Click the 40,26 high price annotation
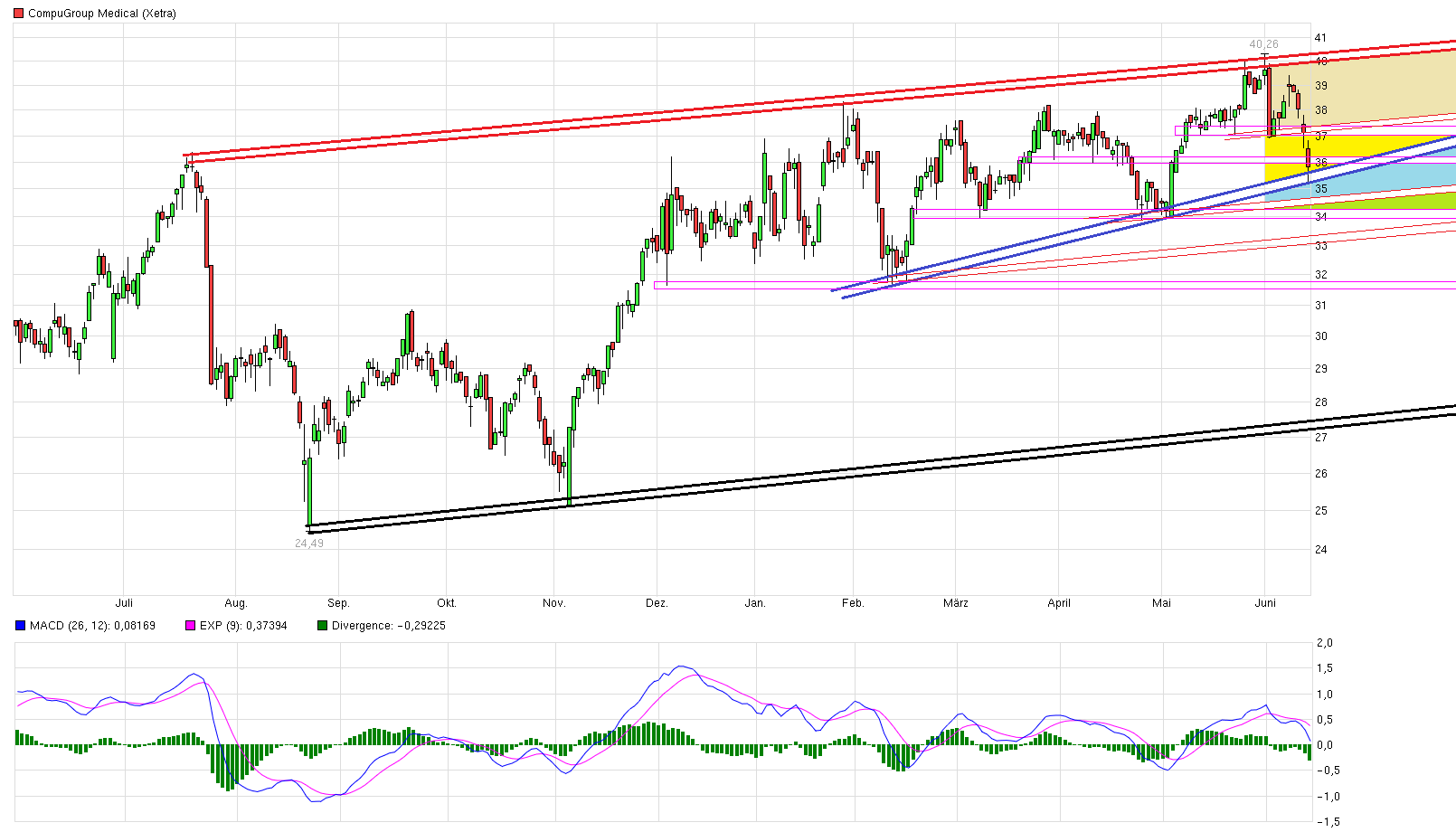Viewport: 1456px width, 832px height. coord(1263,44)
